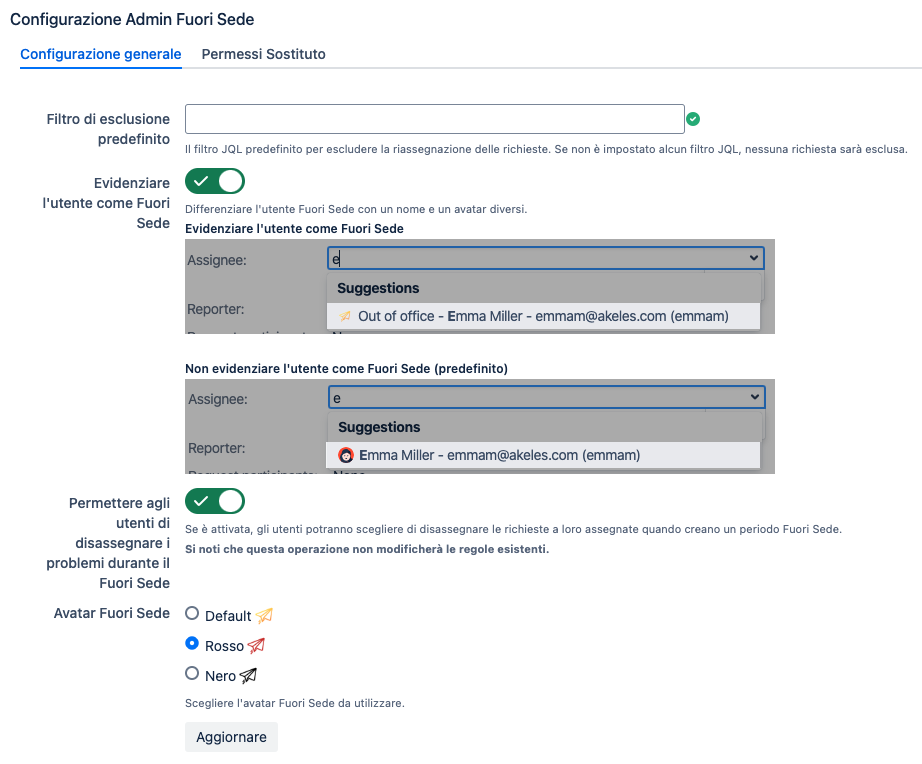Click the black Nero paper plane icon
This screenshot has height=764, width=922.
[x=249, y=676]
